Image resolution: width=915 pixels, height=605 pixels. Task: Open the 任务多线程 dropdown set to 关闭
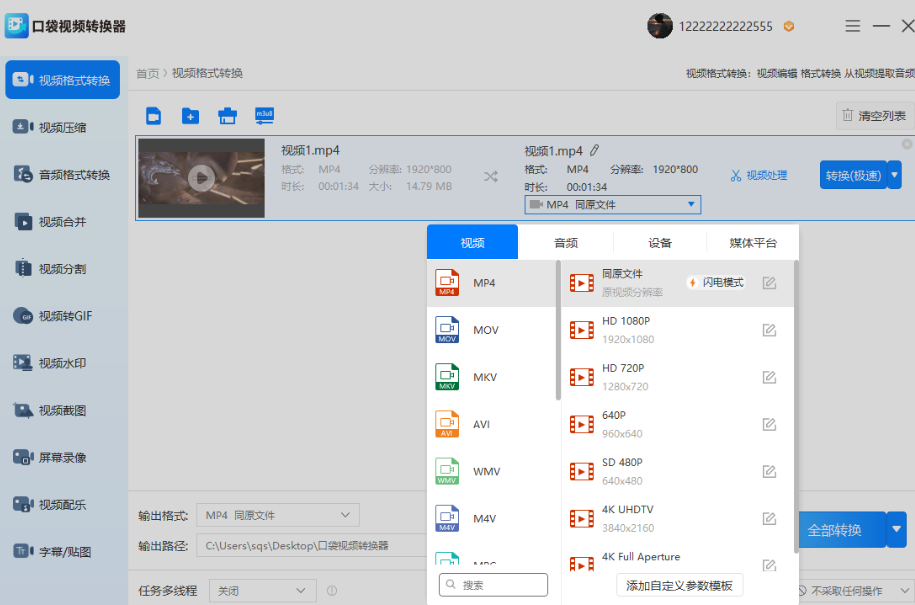262,590
